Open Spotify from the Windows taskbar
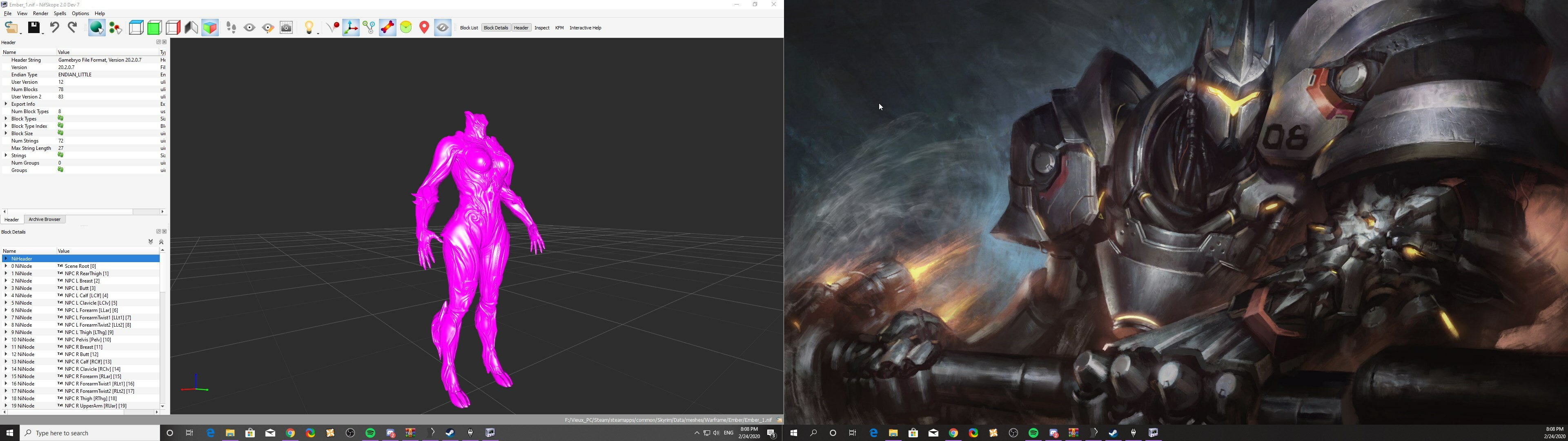The width and height of the screenshot is (1568, 441). point(370,433)
